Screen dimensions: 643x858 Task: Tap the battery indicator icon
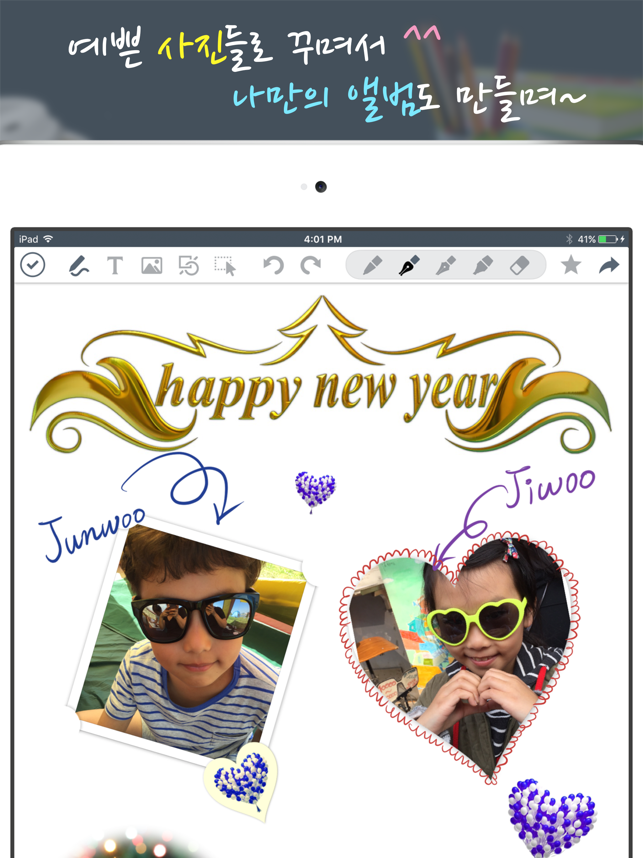[608, 239]
